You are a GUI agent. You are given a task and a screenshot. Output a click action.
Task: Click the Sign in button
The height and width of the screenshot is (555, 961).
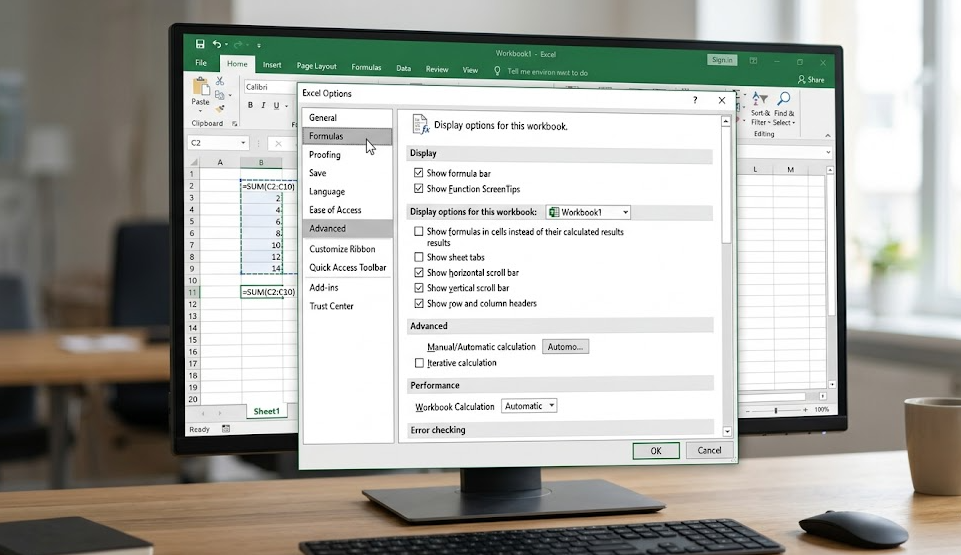(722, 60)
